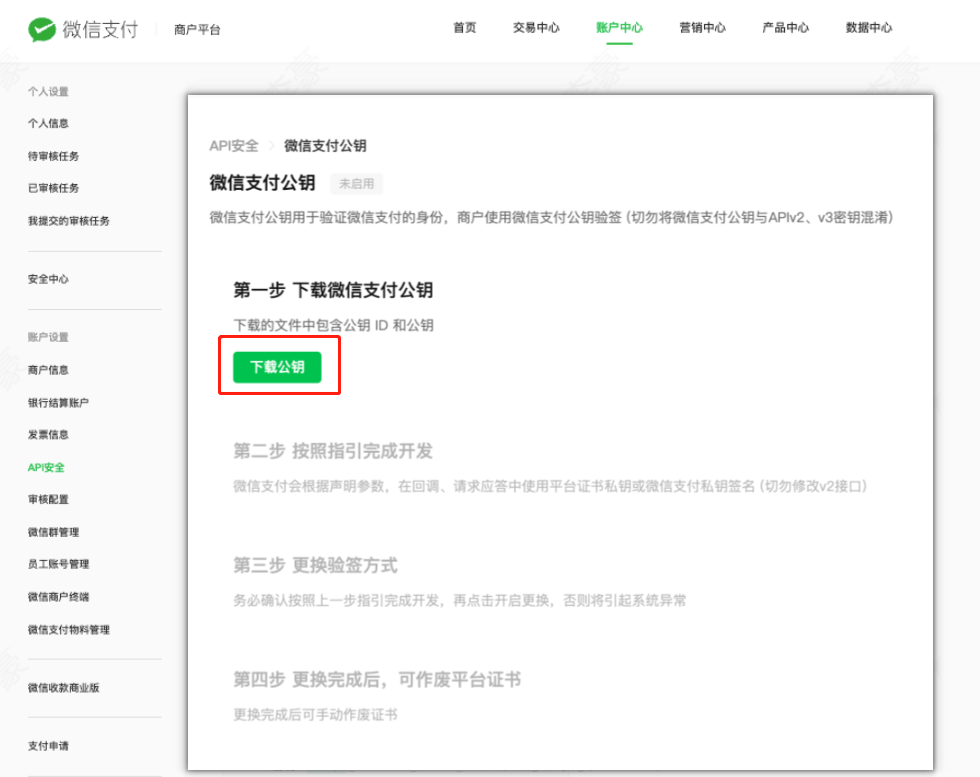Go to 员工账号管理 in the sidebar
980x777 pixels.
pos(58,564)
